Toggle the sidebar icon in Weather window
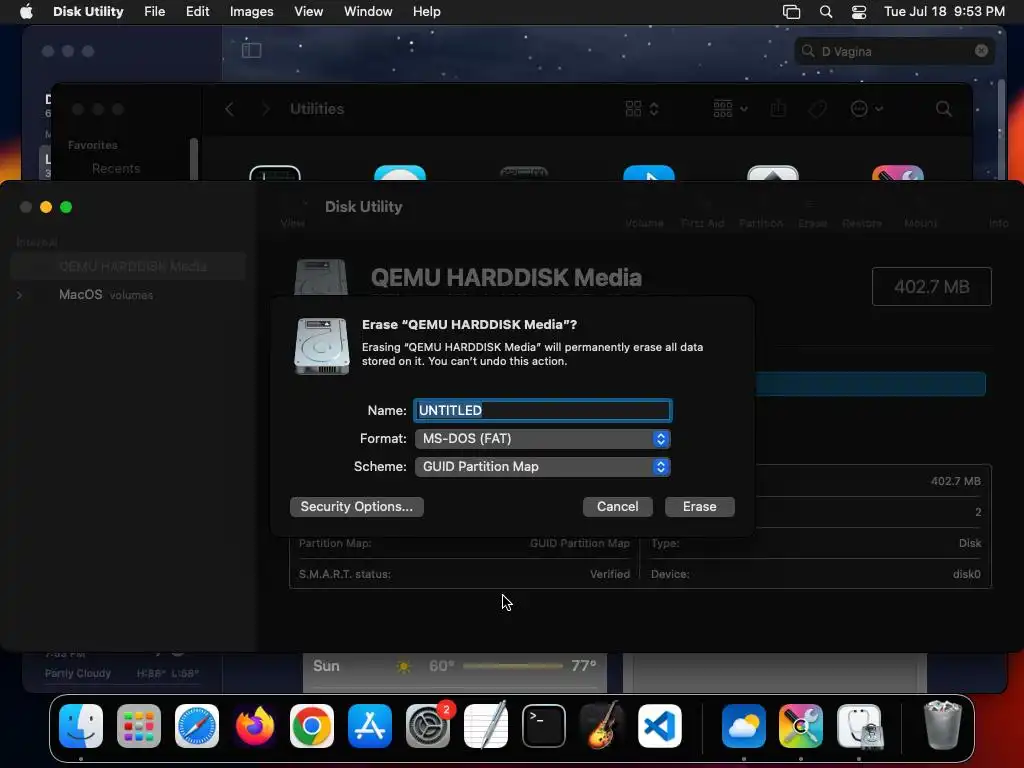This screenshot has height=768, width=1024. point(251,50)
